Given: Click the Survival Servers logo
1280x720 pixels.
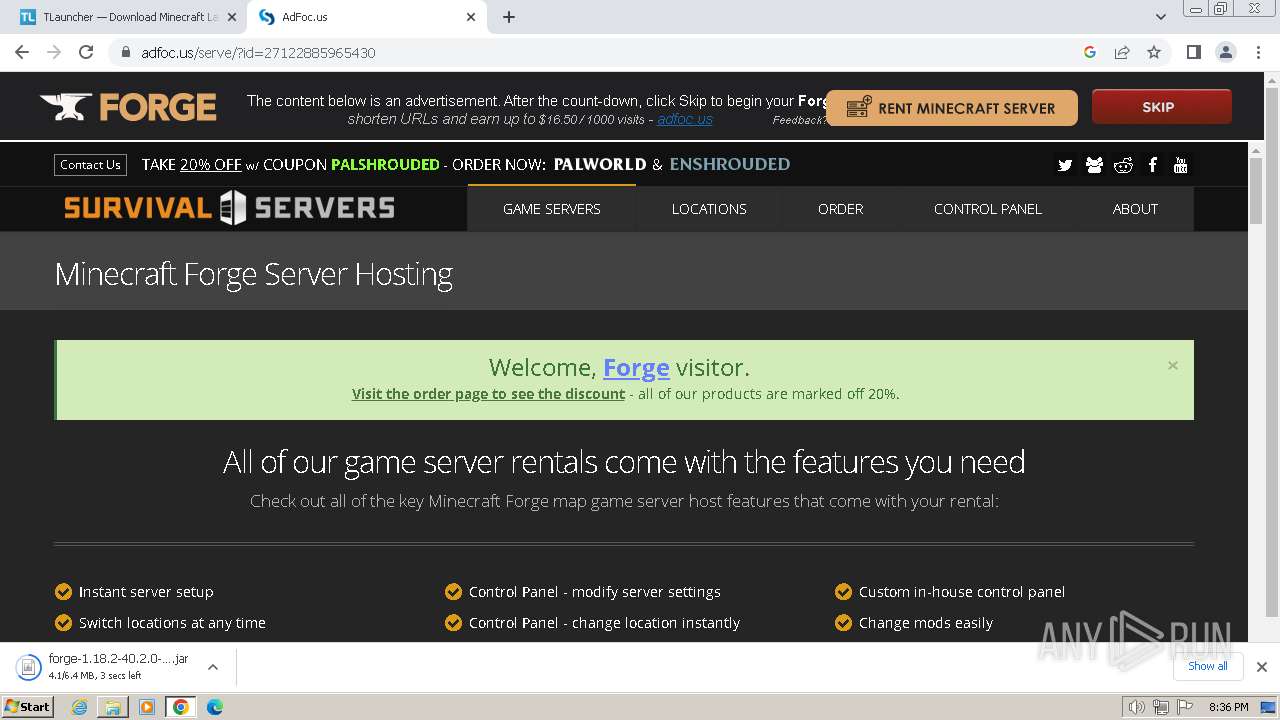Looking at the screenshot, I should coord(229,208).
